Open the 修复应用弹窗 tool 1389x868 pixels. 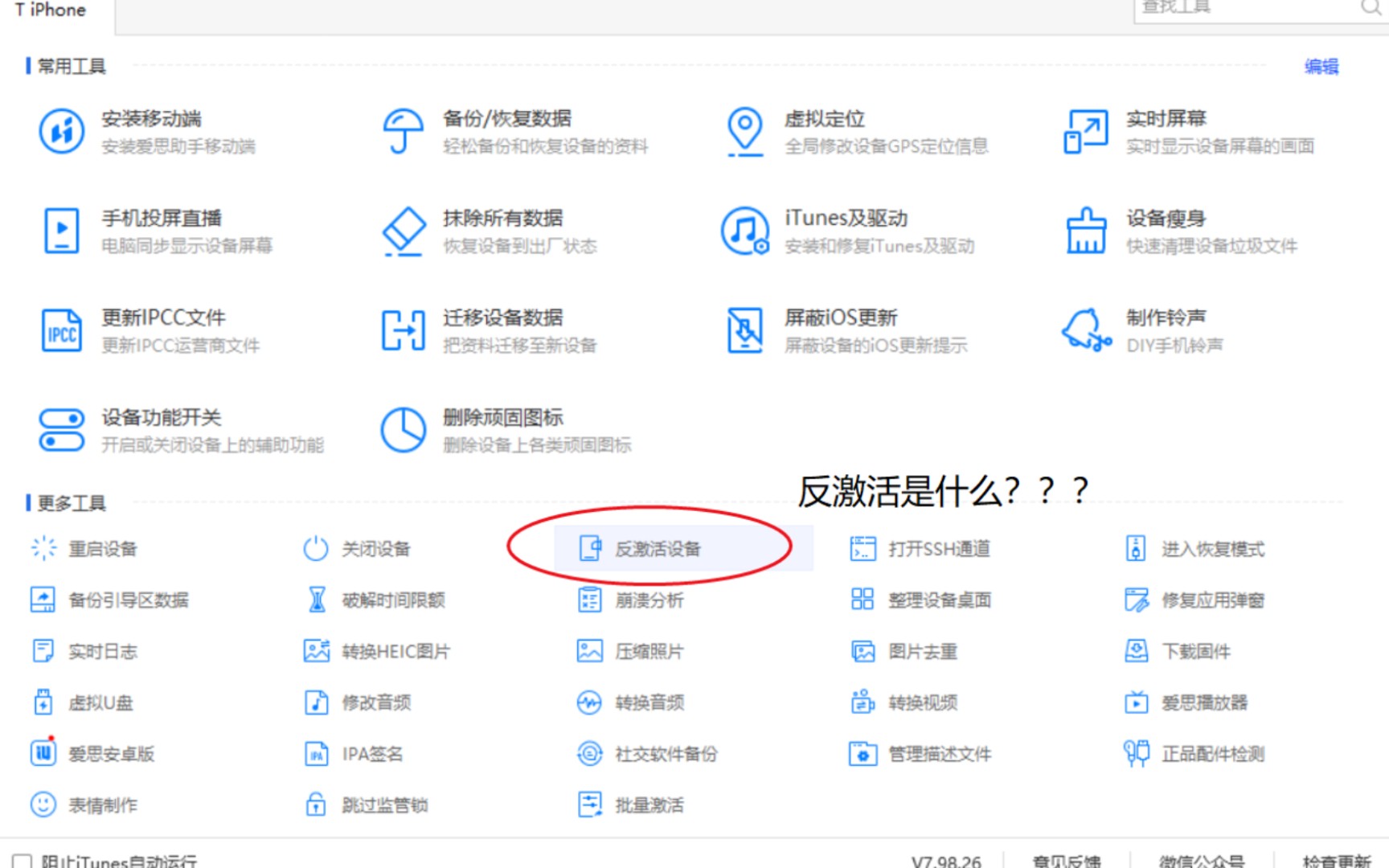[1194, 600]
